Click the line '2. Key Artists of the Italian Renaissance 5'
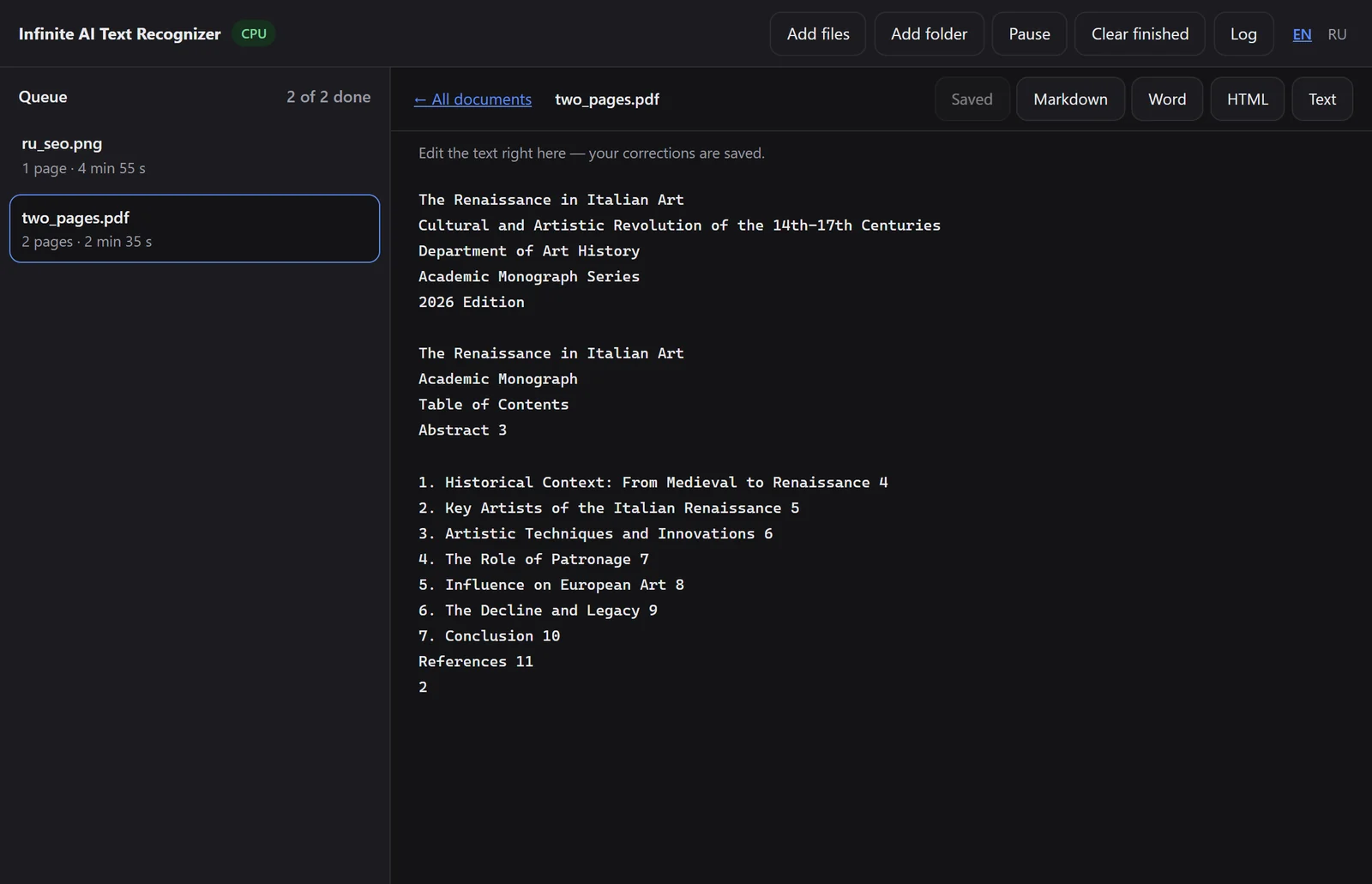Viewport: 1372px width, 884px height. click(x=609, y=508)
